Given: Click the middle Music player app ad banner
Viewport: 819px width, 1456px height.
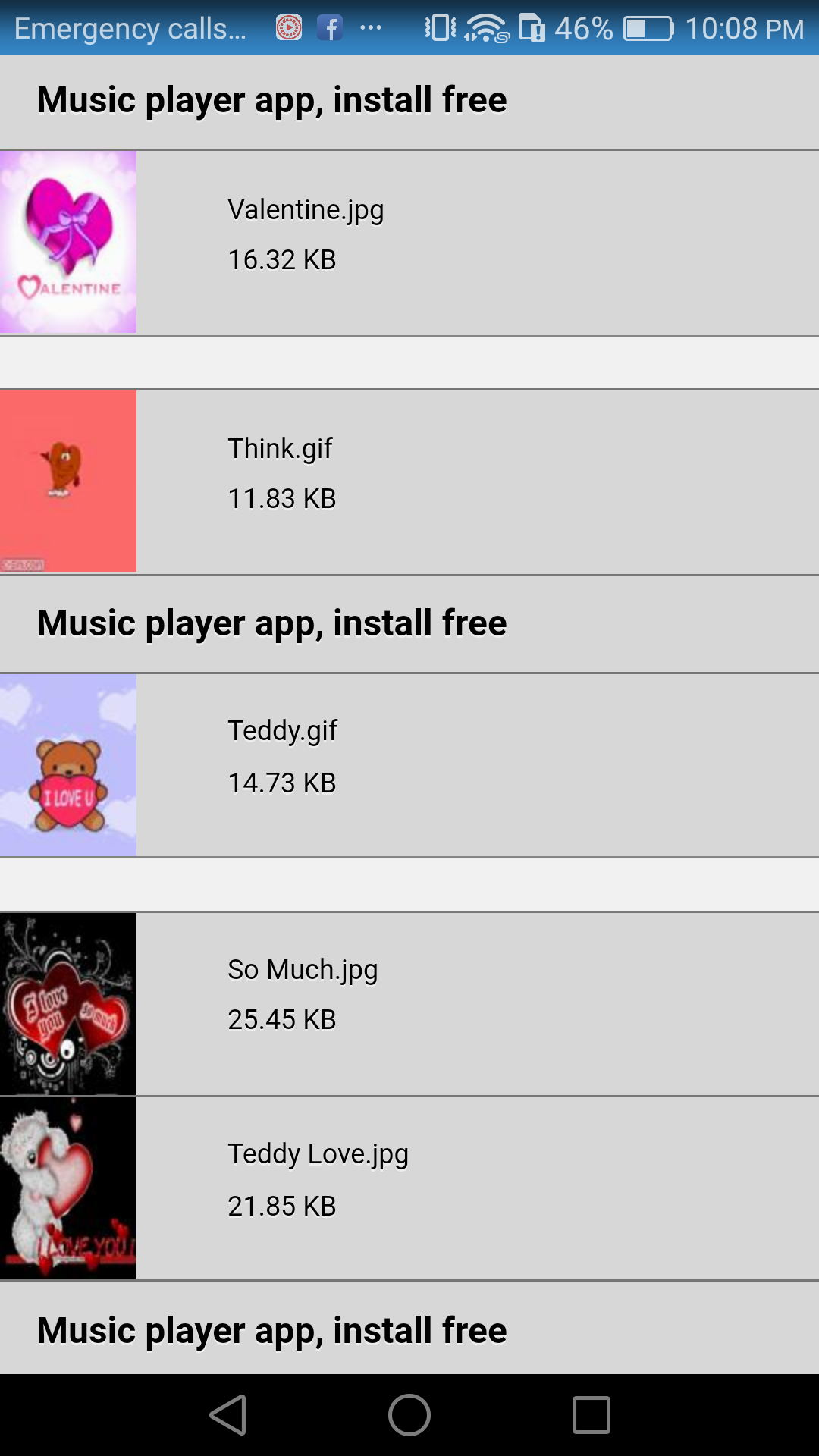Looking at the screenshot, I should point(409,624).
